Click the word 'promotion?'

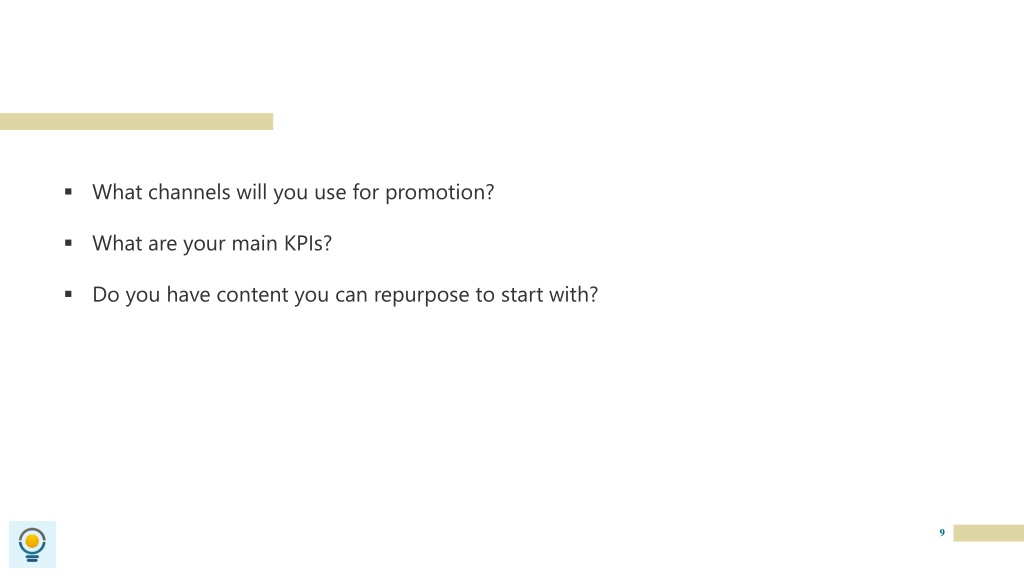point(440,193)
